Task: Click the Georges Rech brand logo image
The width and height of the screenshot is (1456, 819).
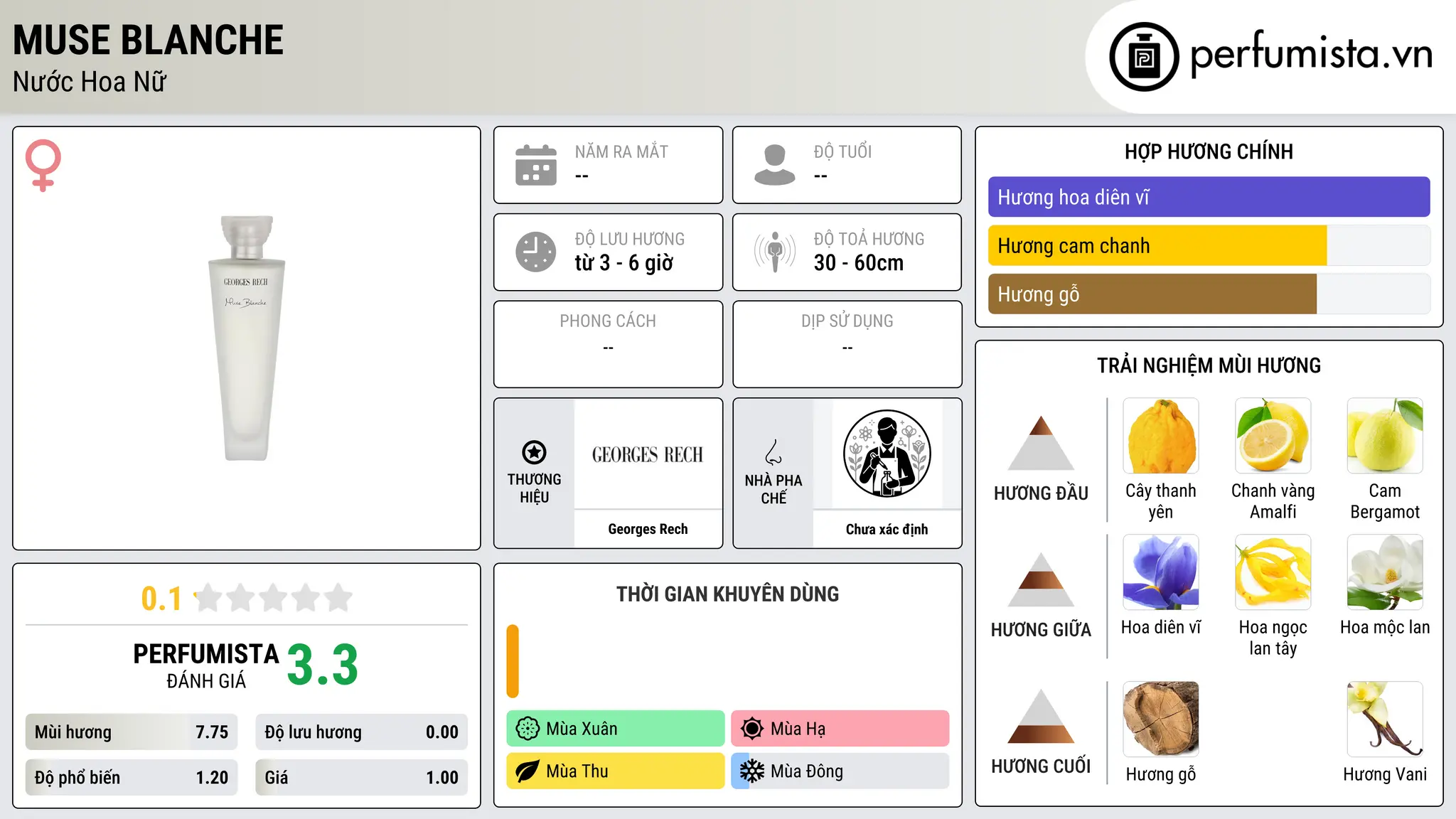Action: 648,454
